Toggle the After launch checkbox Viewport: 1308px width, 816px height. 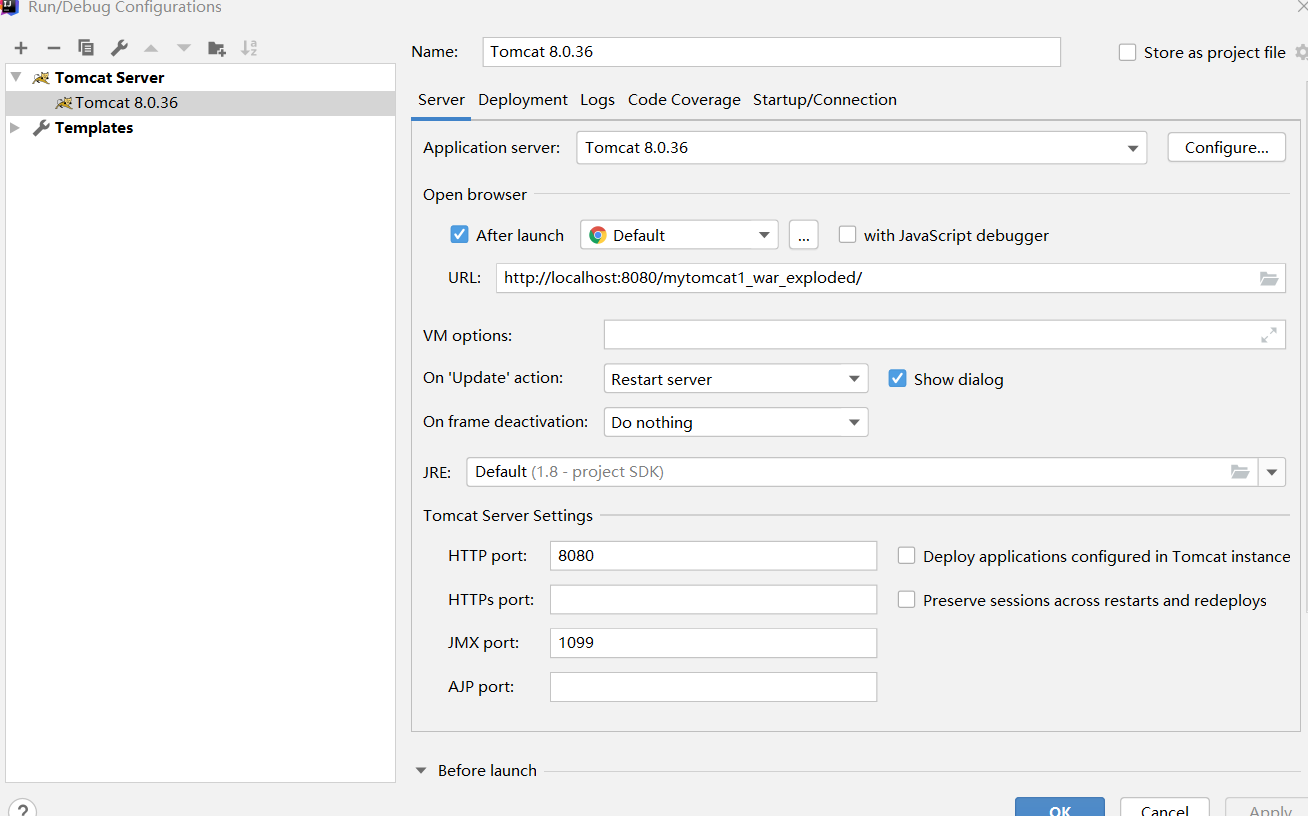(459, 235)
